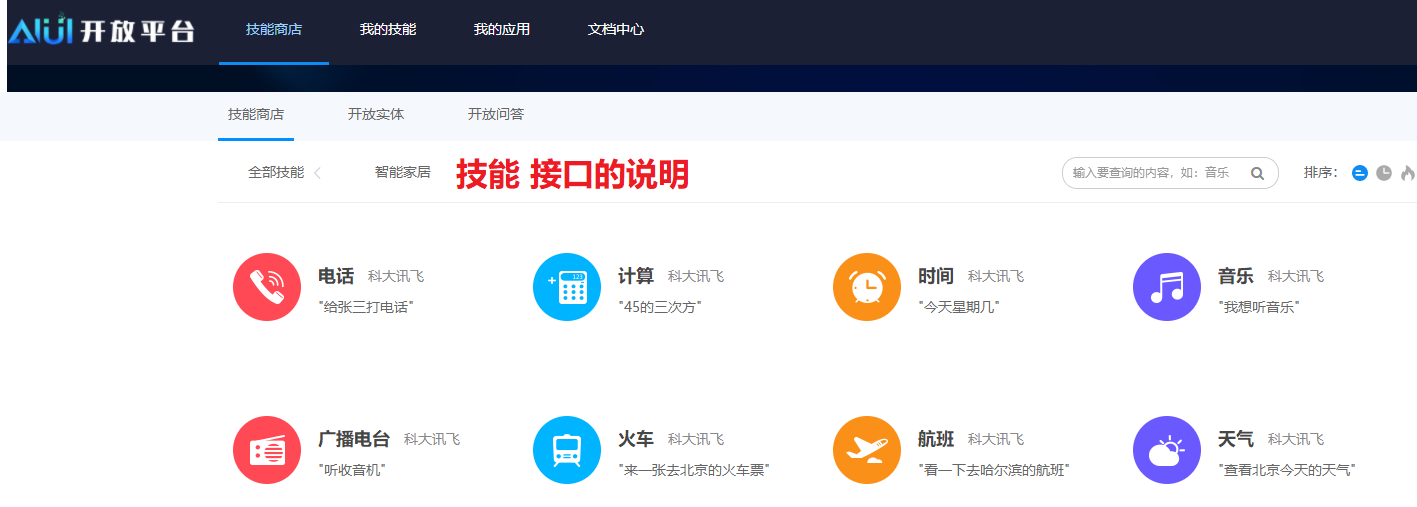Screen dimensions: 1417x507
Task: Open the 电话 phone skill icon
Action: [x=267, y=287]
